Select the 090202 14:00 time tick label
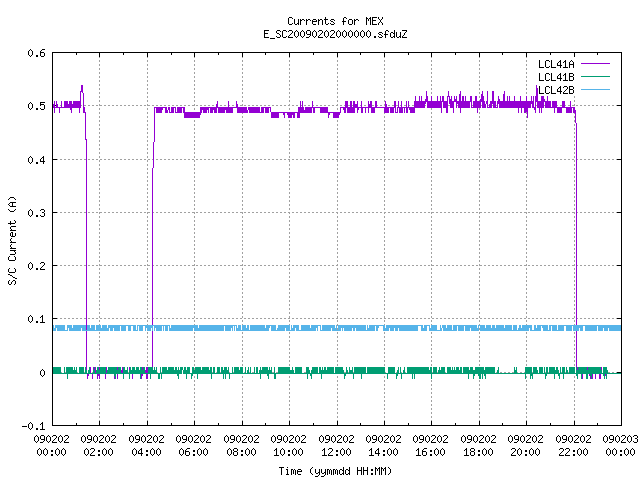This screenshot has height=480, width=640. 384,445
